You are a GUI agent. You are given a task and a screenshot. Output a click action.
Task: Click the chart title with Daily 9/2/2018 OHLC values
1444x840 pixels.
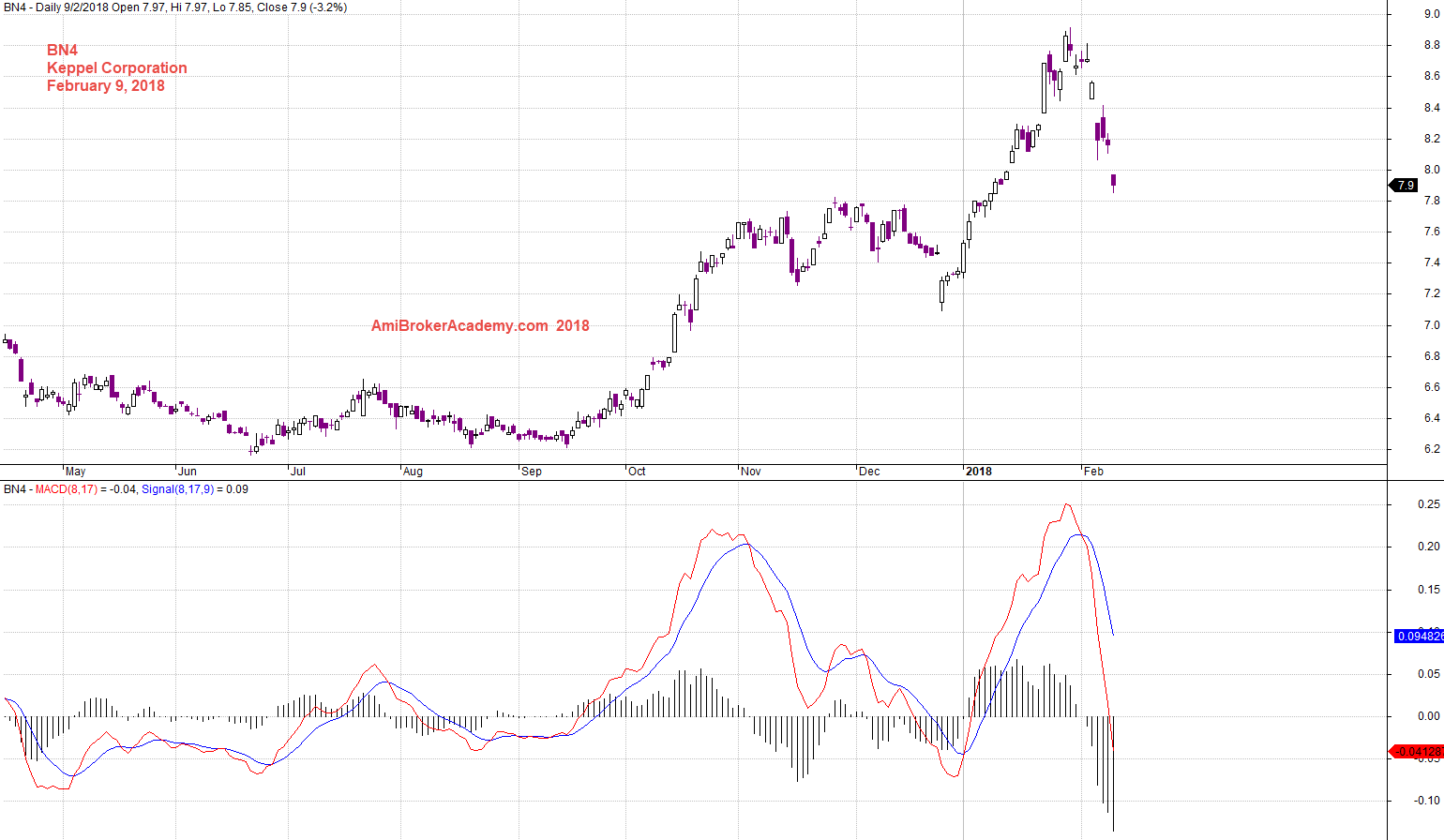pyautogui.click(x=175, y=7)
